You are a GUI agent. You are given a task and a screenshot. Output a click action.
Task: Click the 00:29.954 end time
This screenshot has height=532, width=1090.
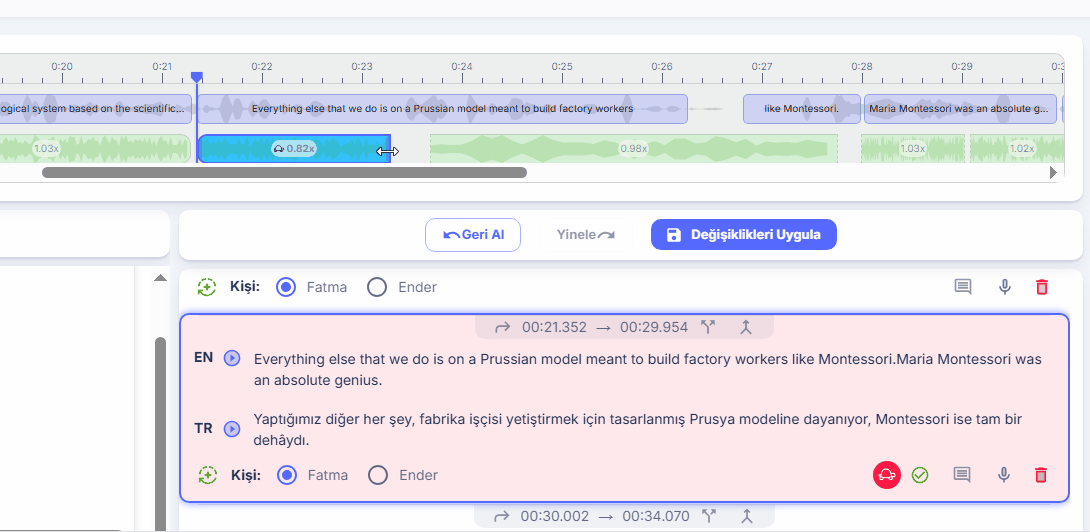[x=653, y=327]
